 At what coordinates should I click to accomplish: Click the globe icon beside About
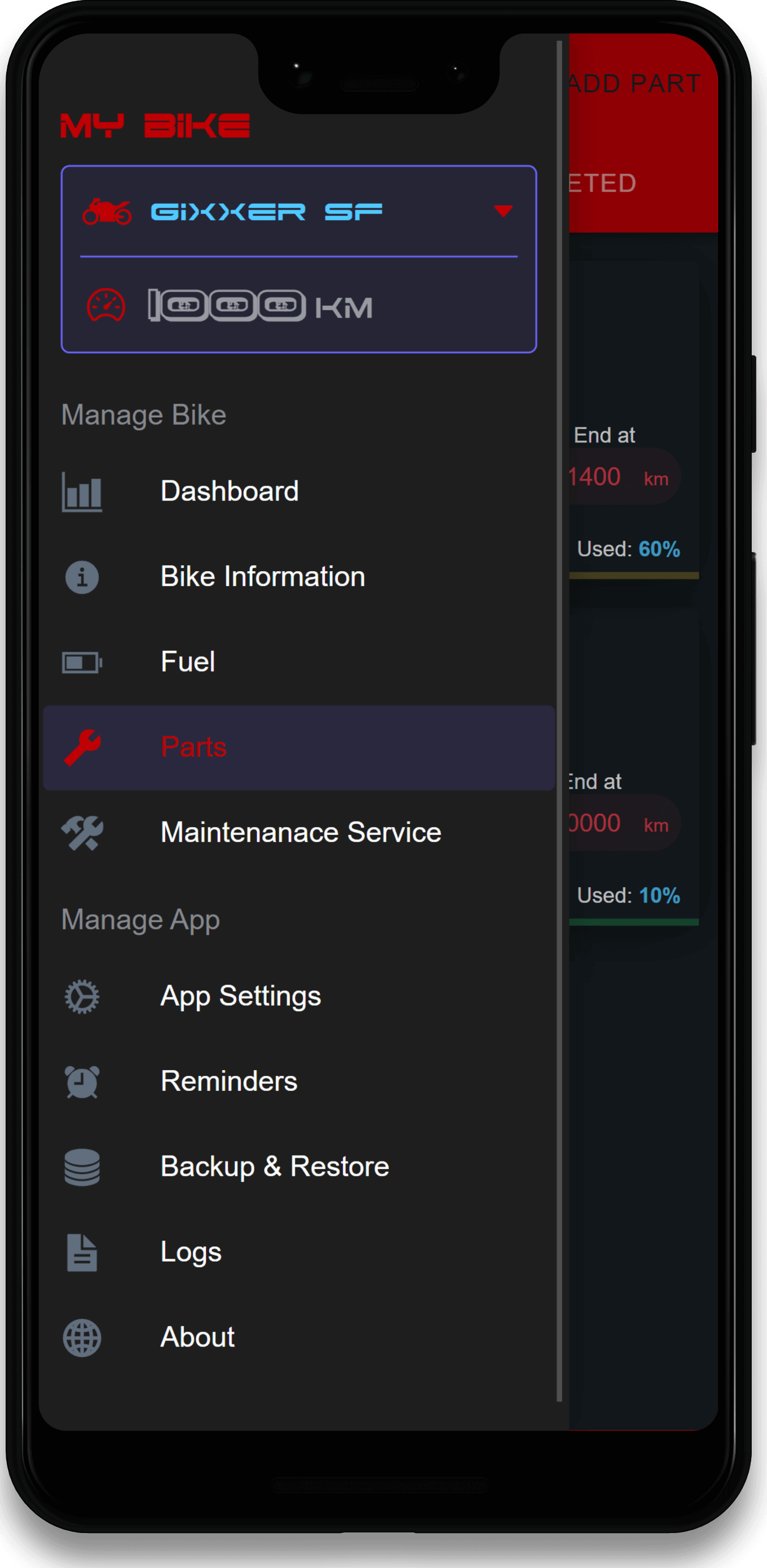tap(82, 1337)
